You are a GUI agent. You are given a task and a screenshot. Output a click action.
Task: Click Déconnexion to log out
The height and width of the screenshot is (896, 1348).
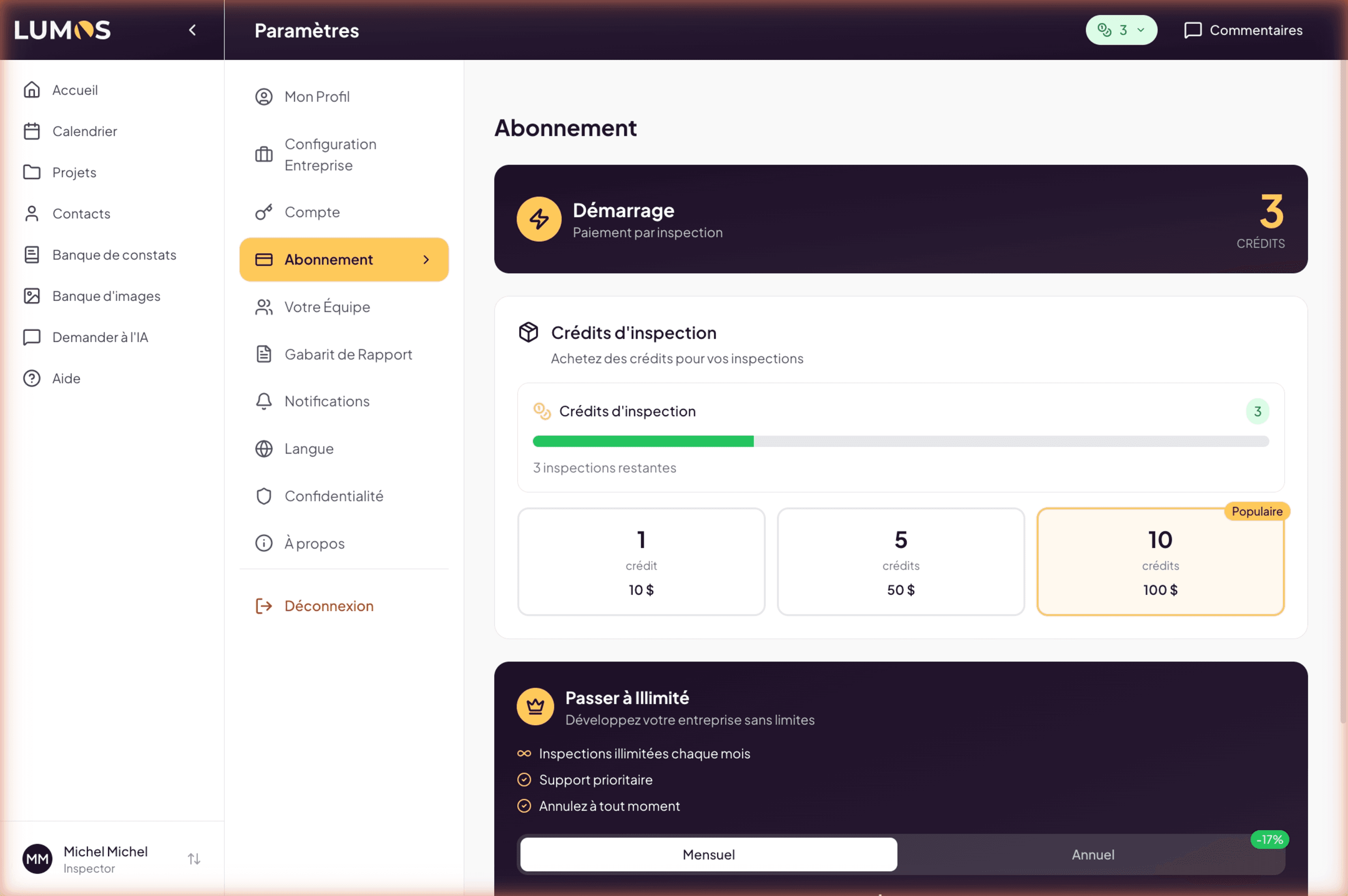pos(344,606)
